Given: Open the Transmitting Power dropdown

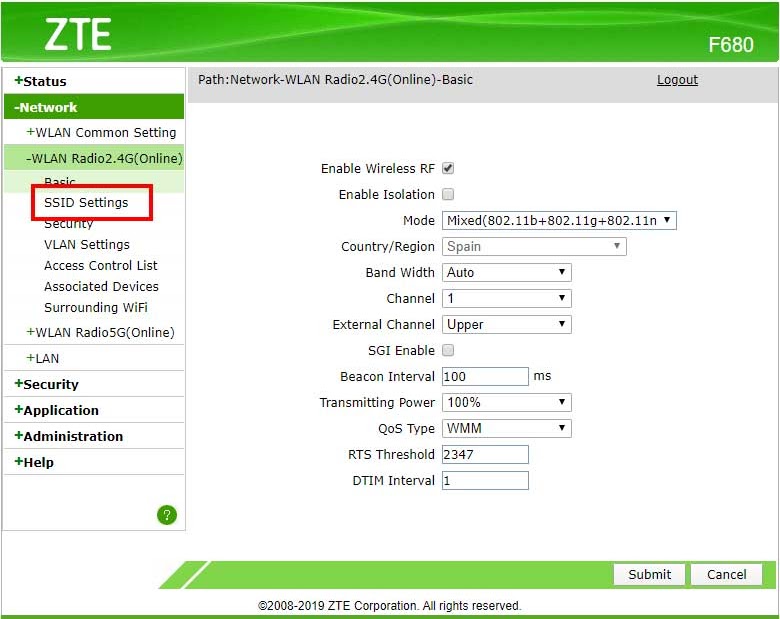Looking at the screenshot, I should tap(506, 402).
